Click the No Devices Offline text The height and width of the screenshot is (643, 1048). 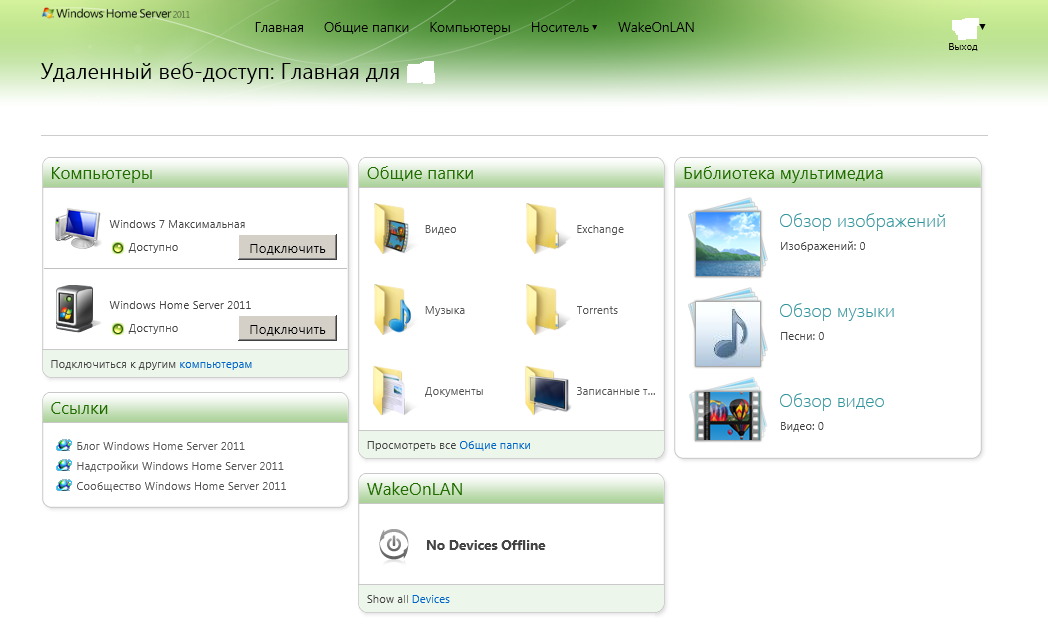(x=485, y=545)
